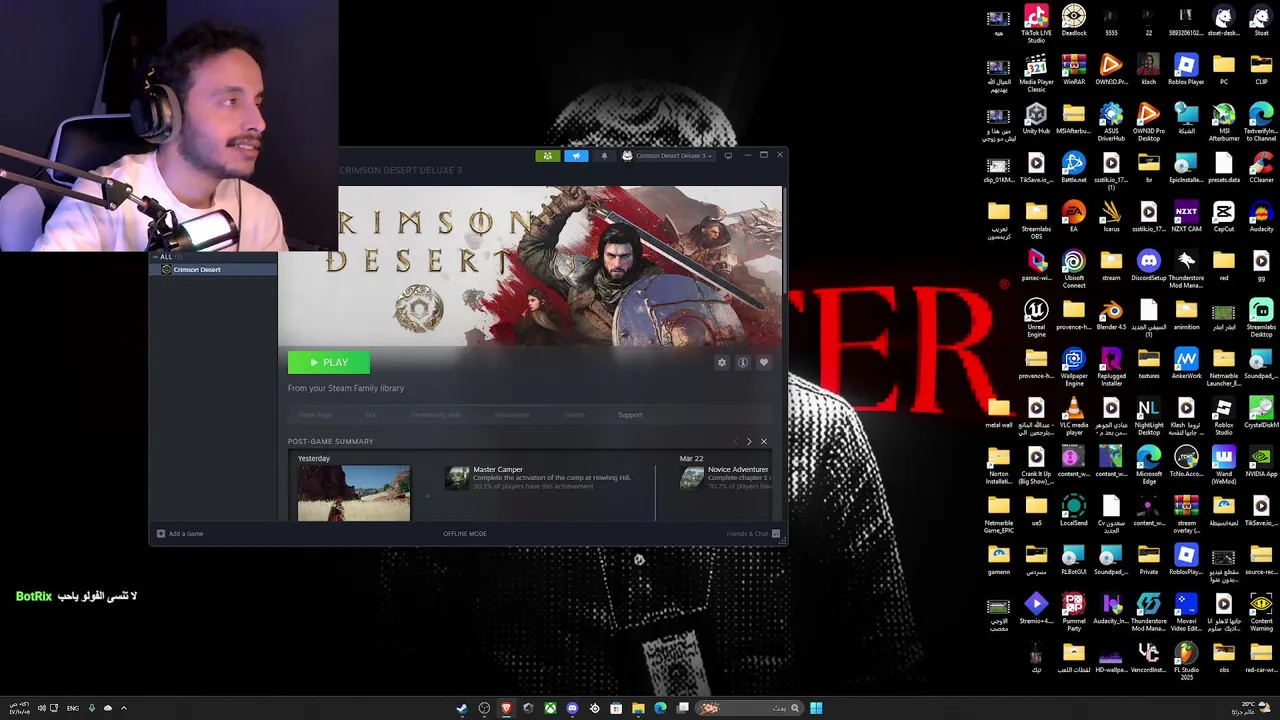Open the Store Page tab
This screenshot has width=1280, height=720.
tap(315, 414)
